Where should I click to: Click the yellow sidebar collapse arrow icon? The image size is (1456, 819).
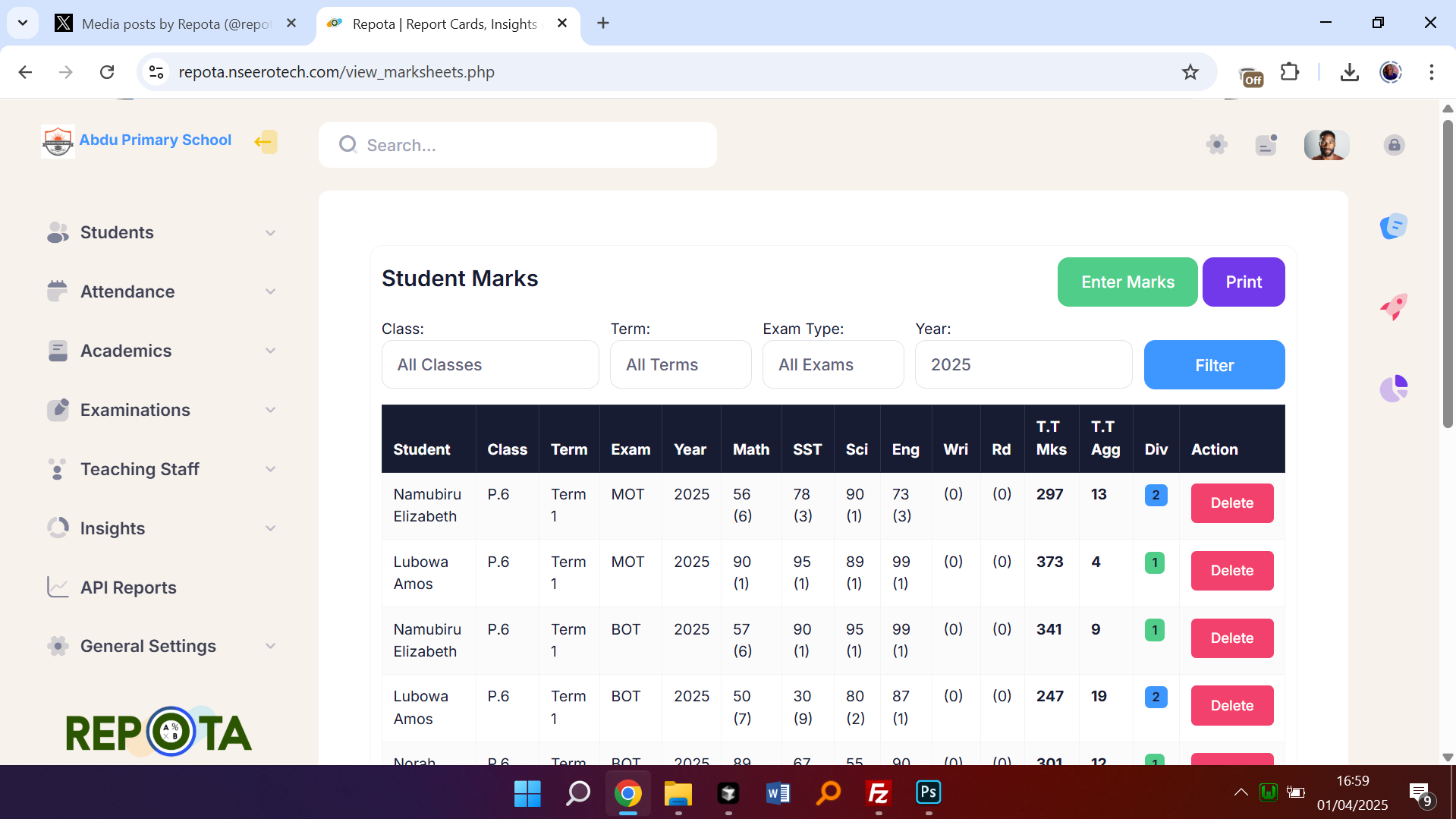pos(265,142)
